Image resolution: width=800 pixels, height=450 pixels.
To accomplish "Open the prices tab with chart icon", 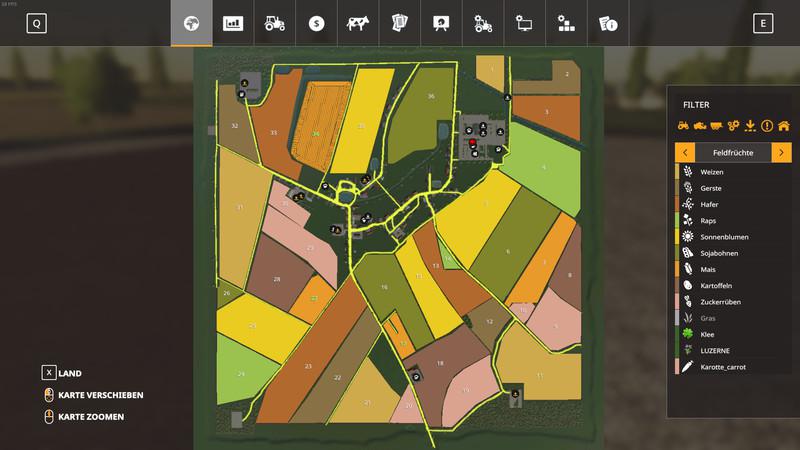I will (x=233, y=23).
